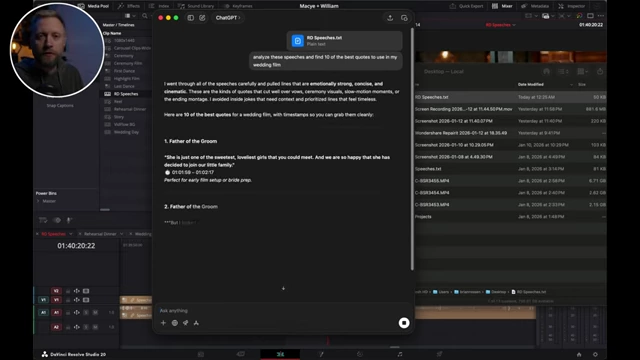
Task: Click the share icon in ChatGPT window
Action: point(390,18)
